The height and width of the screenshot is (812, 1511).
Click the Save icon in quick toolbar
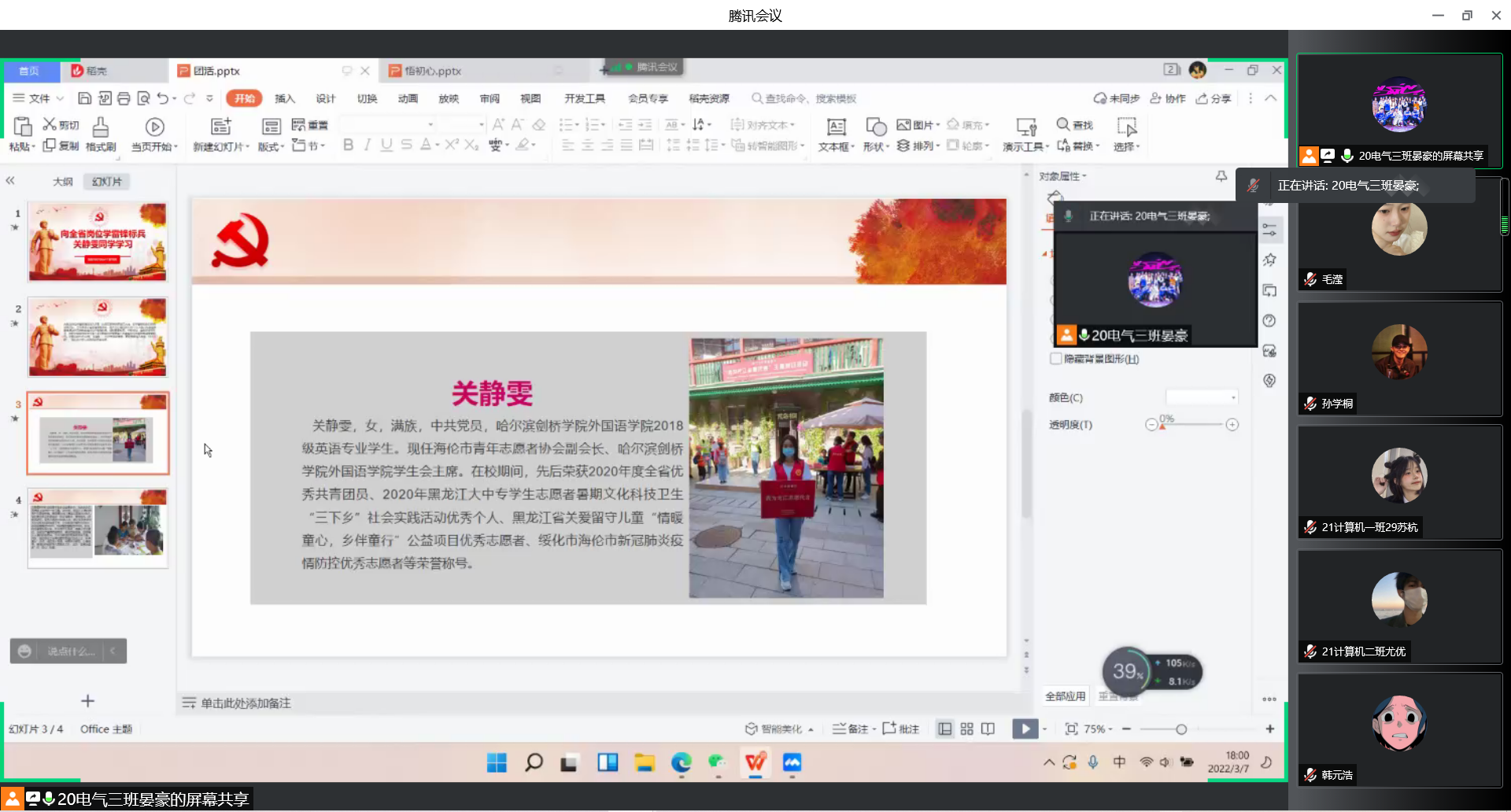pyautogui.click(x=84, y=98)
